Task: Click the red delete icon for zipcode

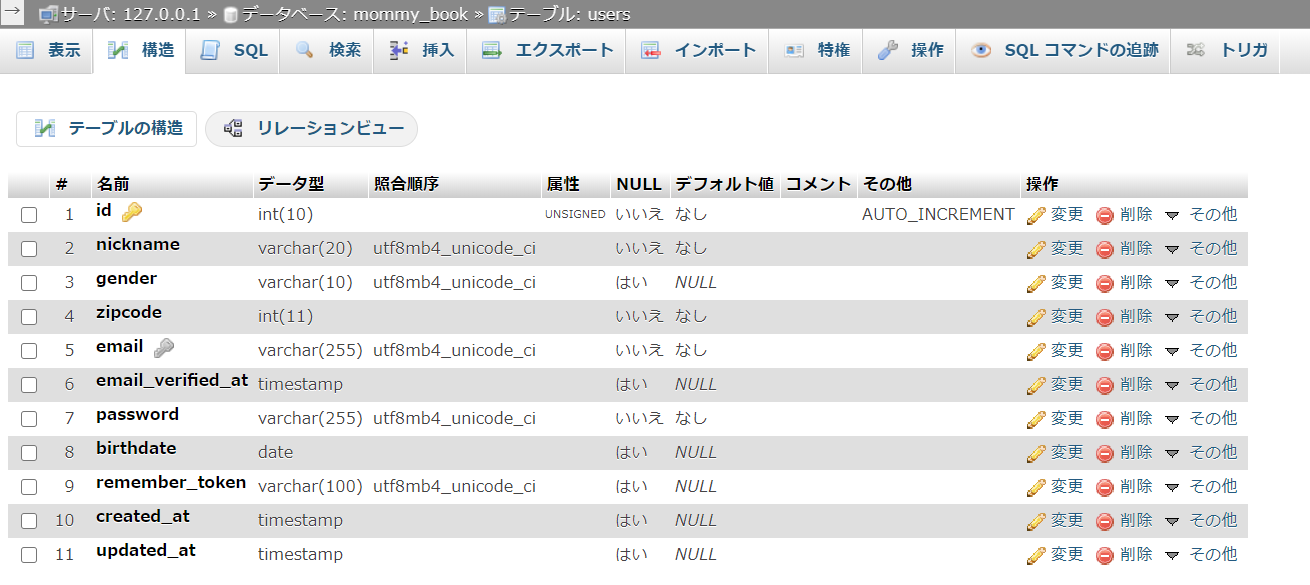Action: (1105, 317)
